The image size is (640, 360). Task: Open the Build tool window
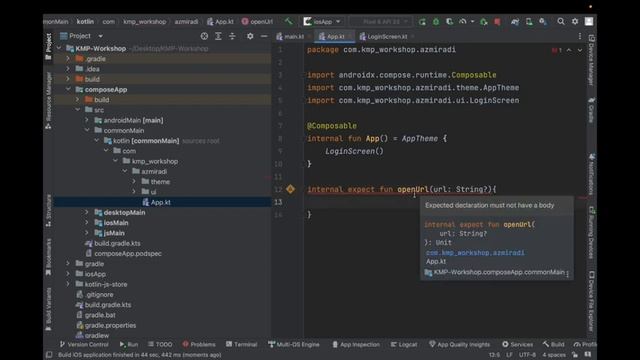pos(553,344)
